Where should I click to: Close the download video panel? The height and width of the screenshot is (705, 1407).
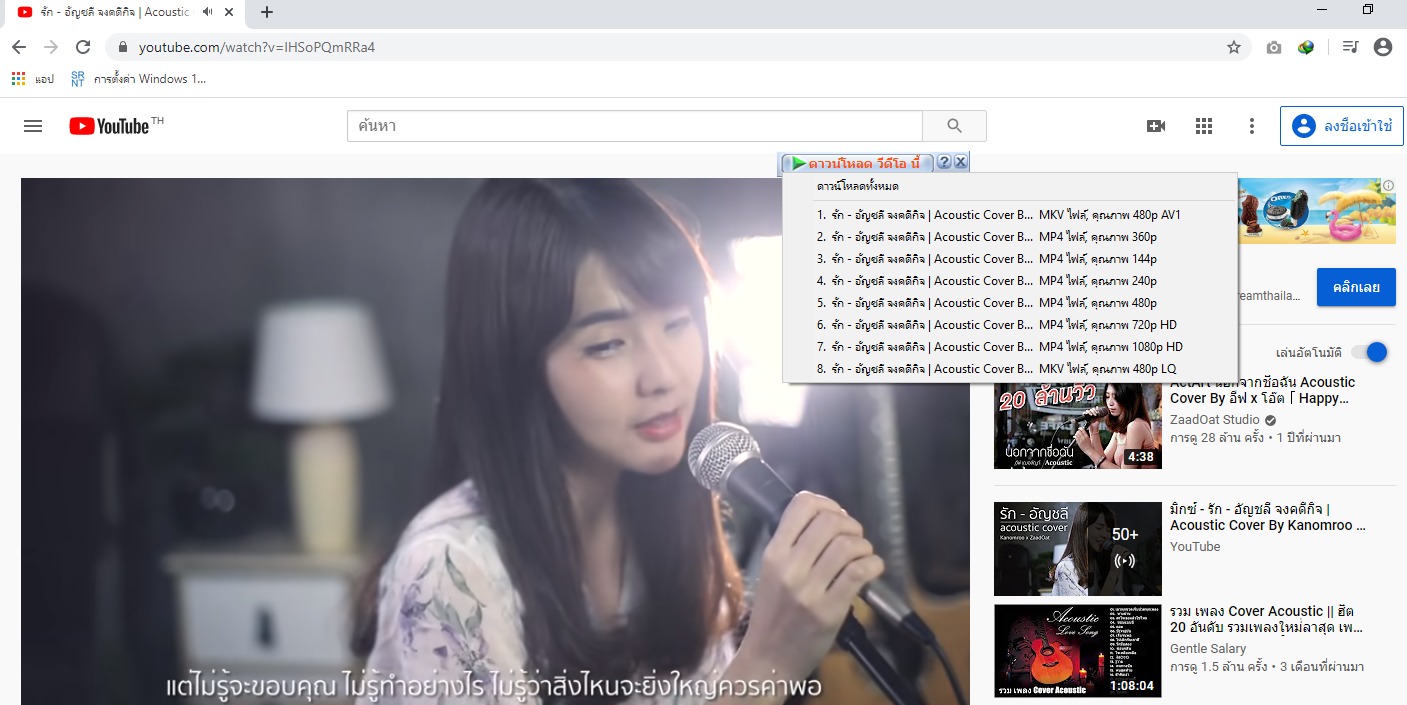[x=960, y=163]
